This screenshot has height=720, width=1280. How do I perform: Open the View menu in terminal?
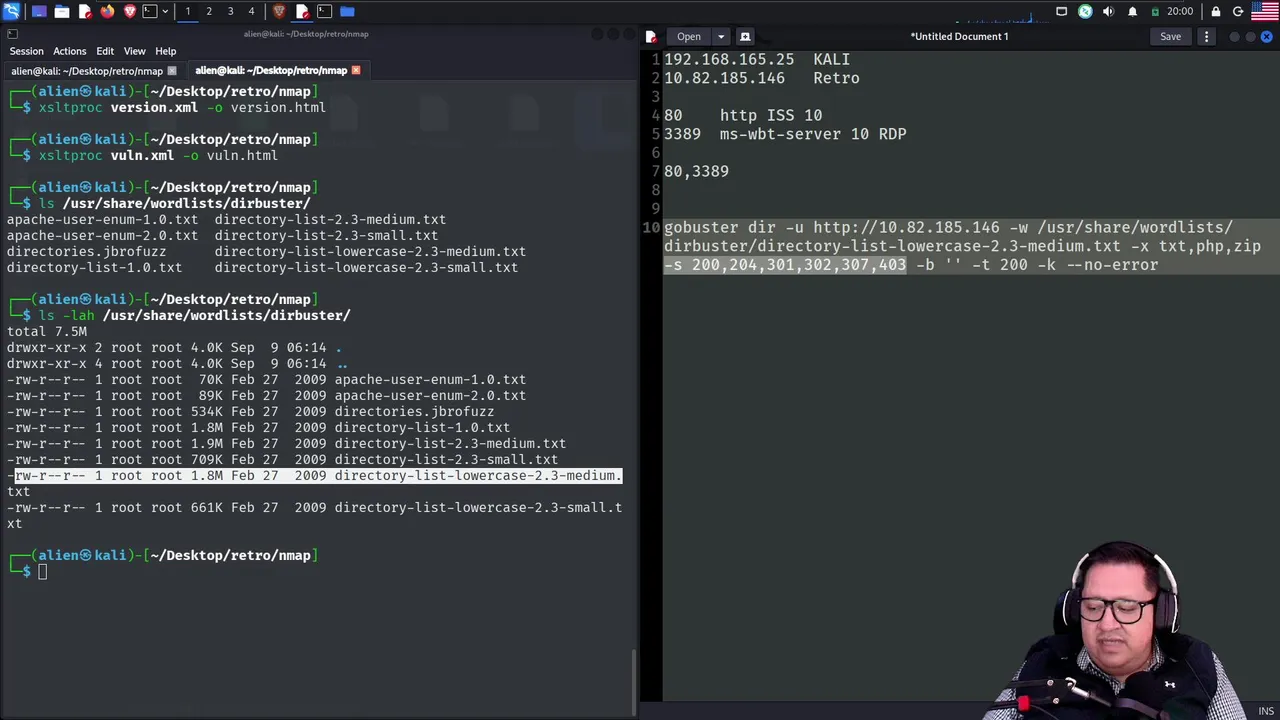coord(134,51)
